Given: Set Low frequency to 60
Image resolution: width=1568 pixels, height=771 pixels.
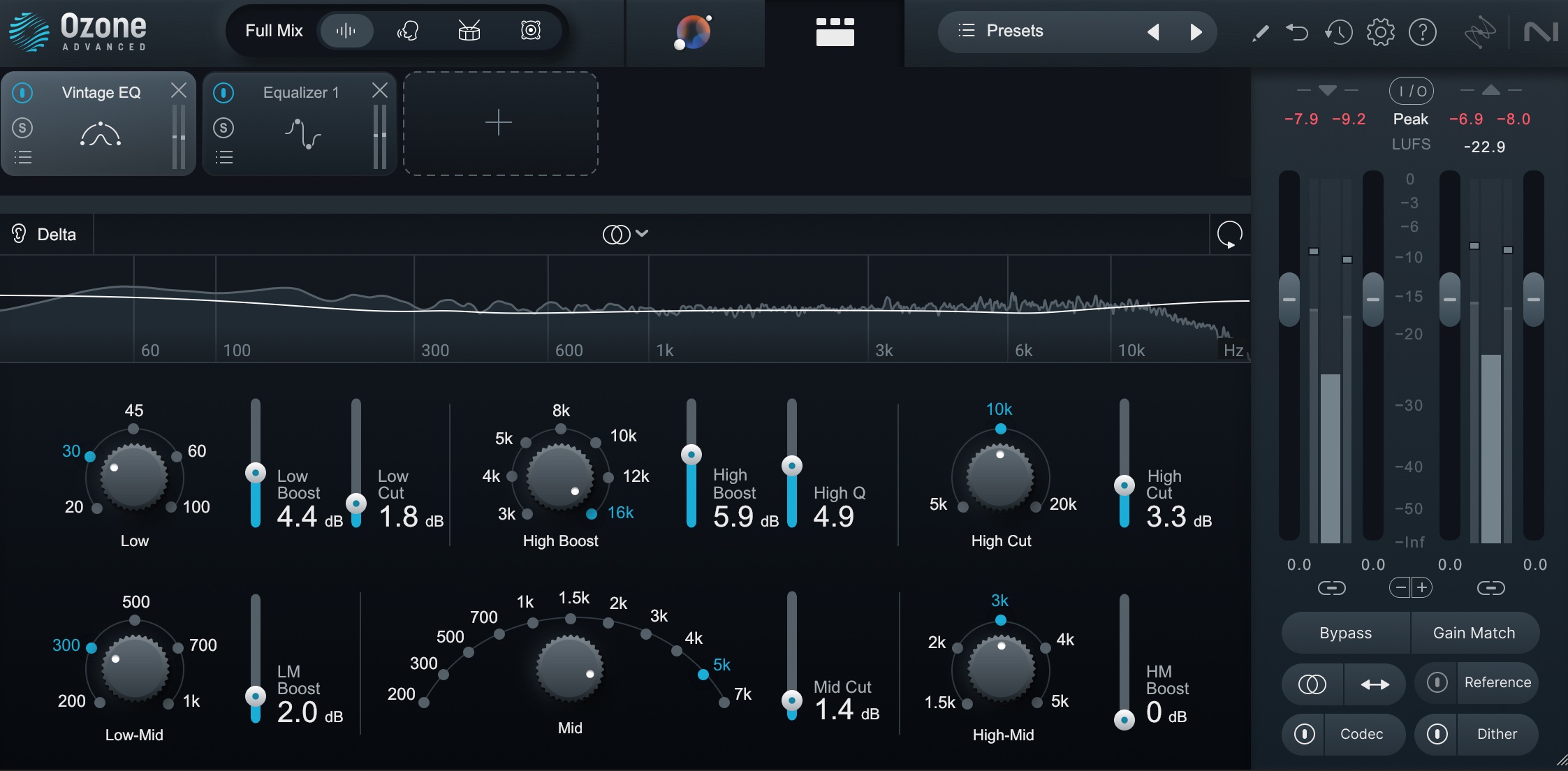Looking at the screenshot, I should click(x=177, y=456).
